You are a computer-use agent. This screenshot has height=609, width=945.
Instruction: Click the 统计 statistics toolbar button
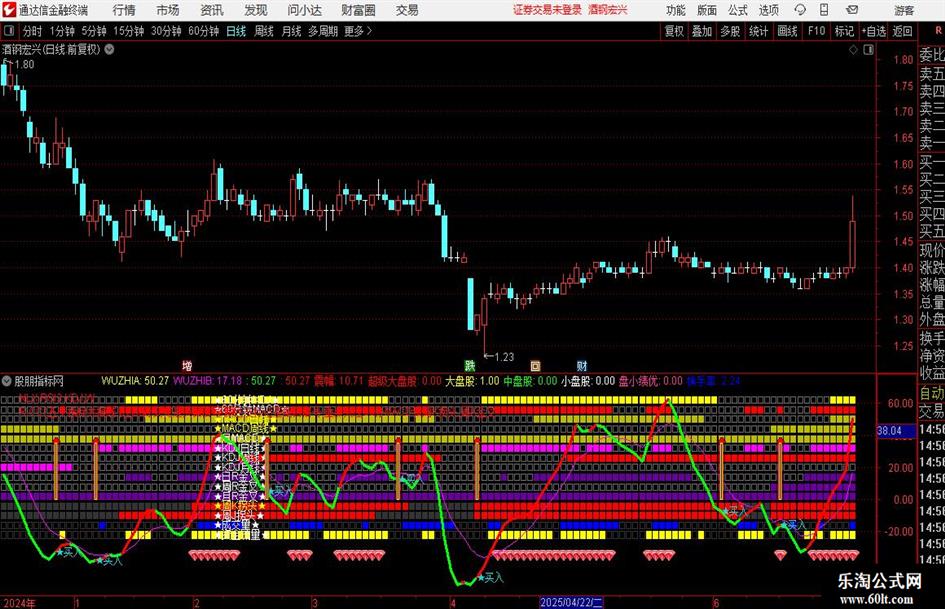(758, 31)
